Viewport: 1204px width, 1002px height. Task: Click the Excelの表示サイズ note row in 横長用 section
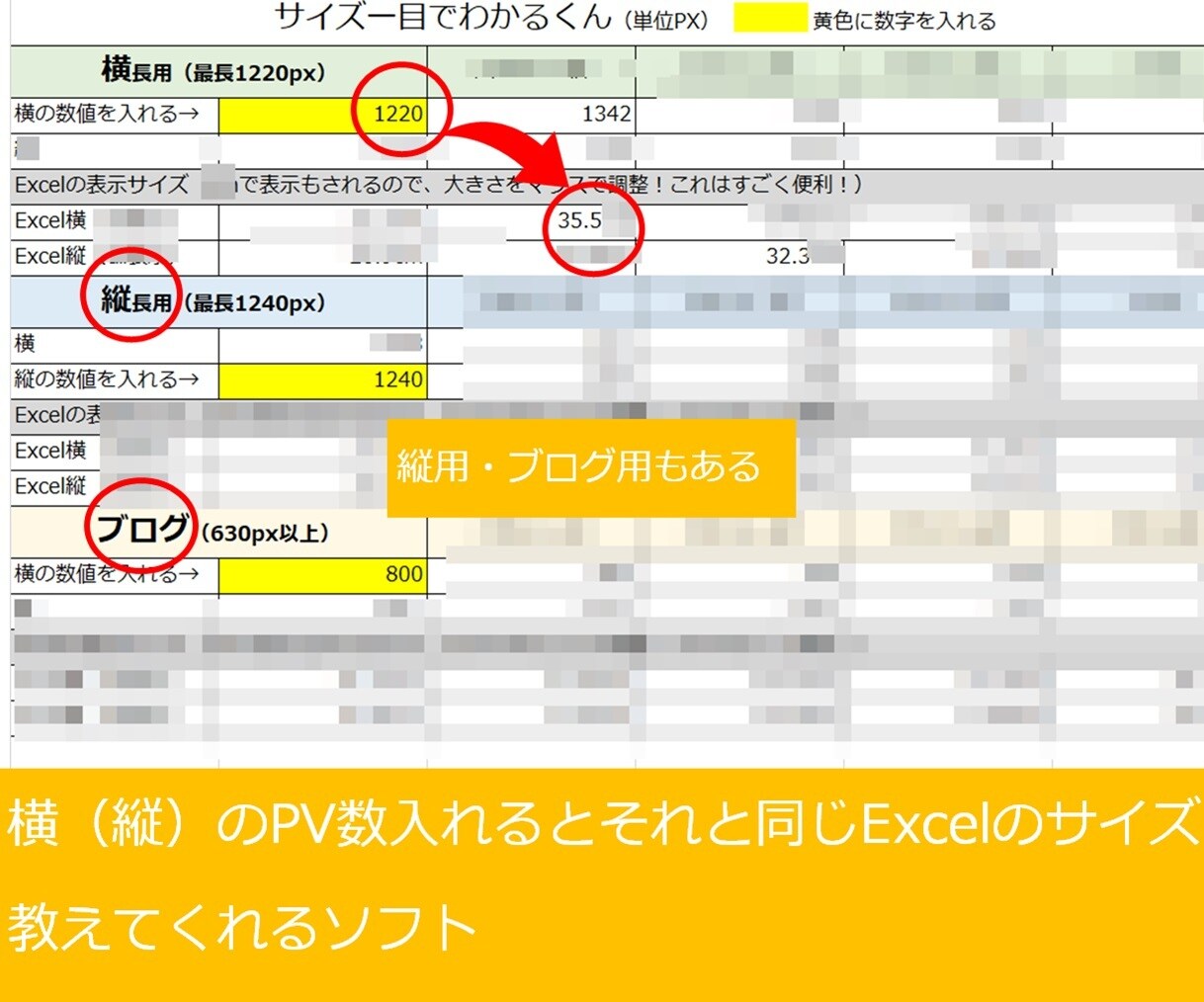click(x=607, y=185)
